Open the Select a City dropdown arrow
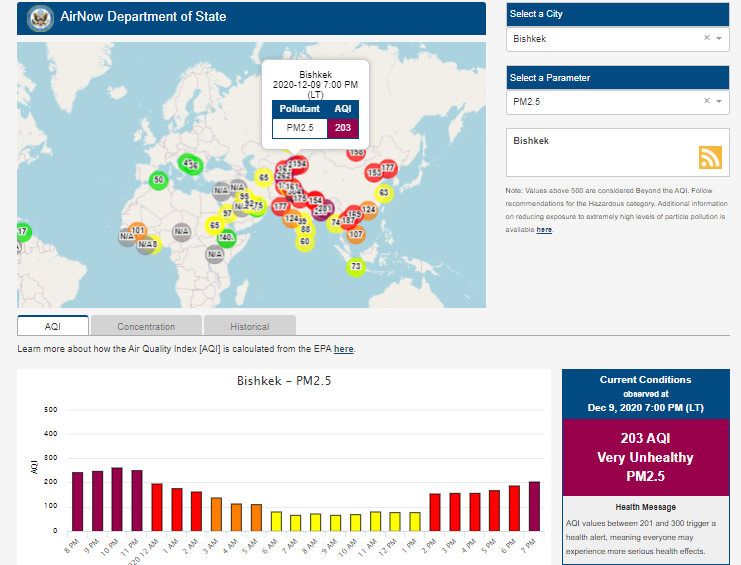 (718, 38)
